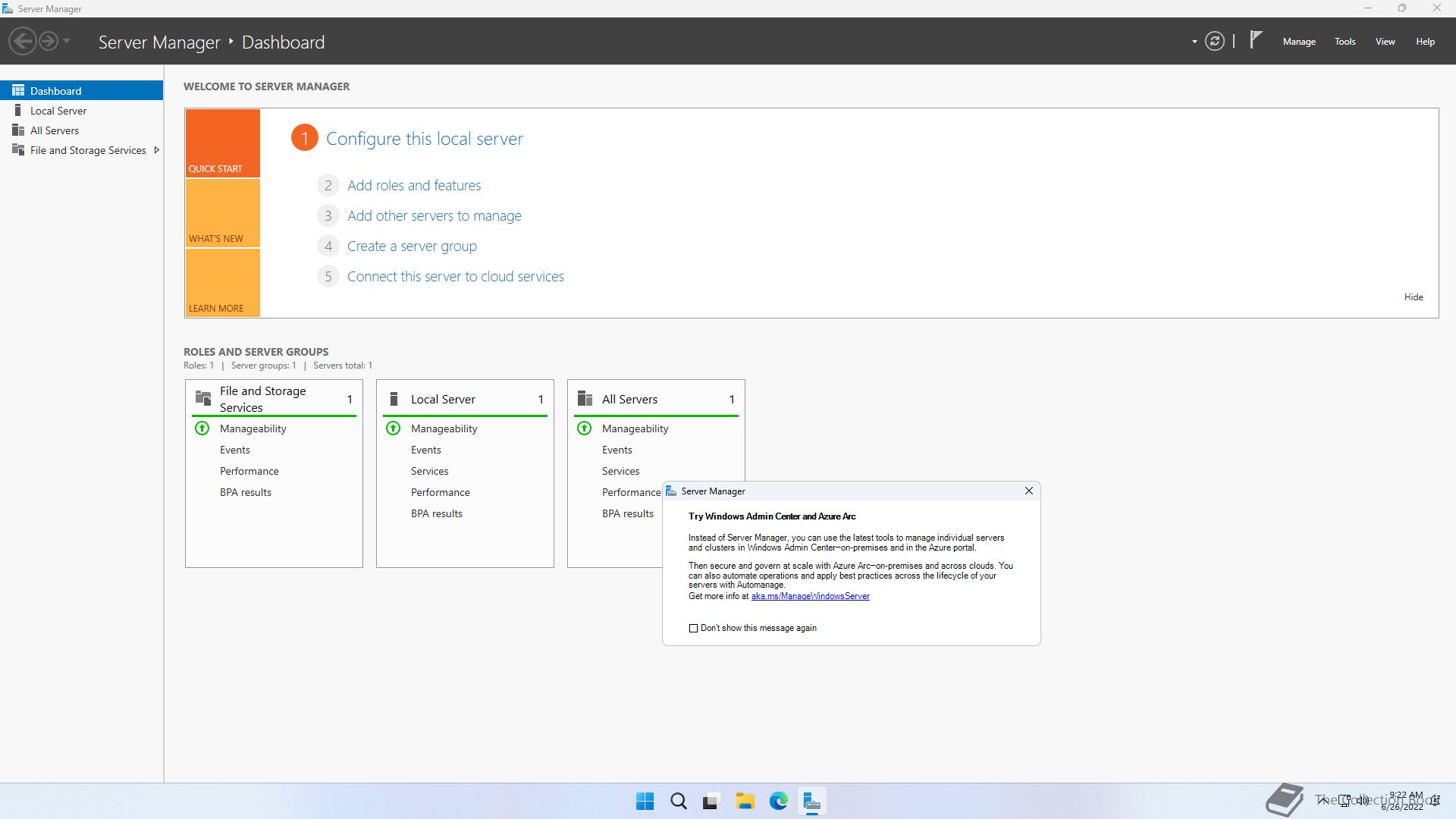Click the Local Server sidebar icon
Screen dimensions: 1456x819
point(18,111)
